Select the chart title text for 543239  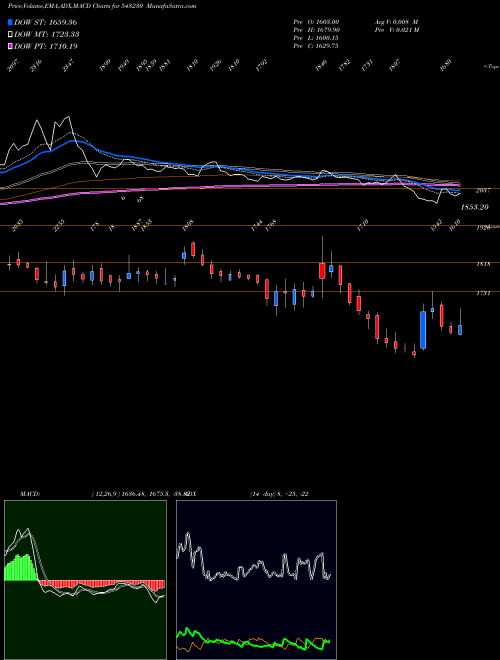point(102,6)
